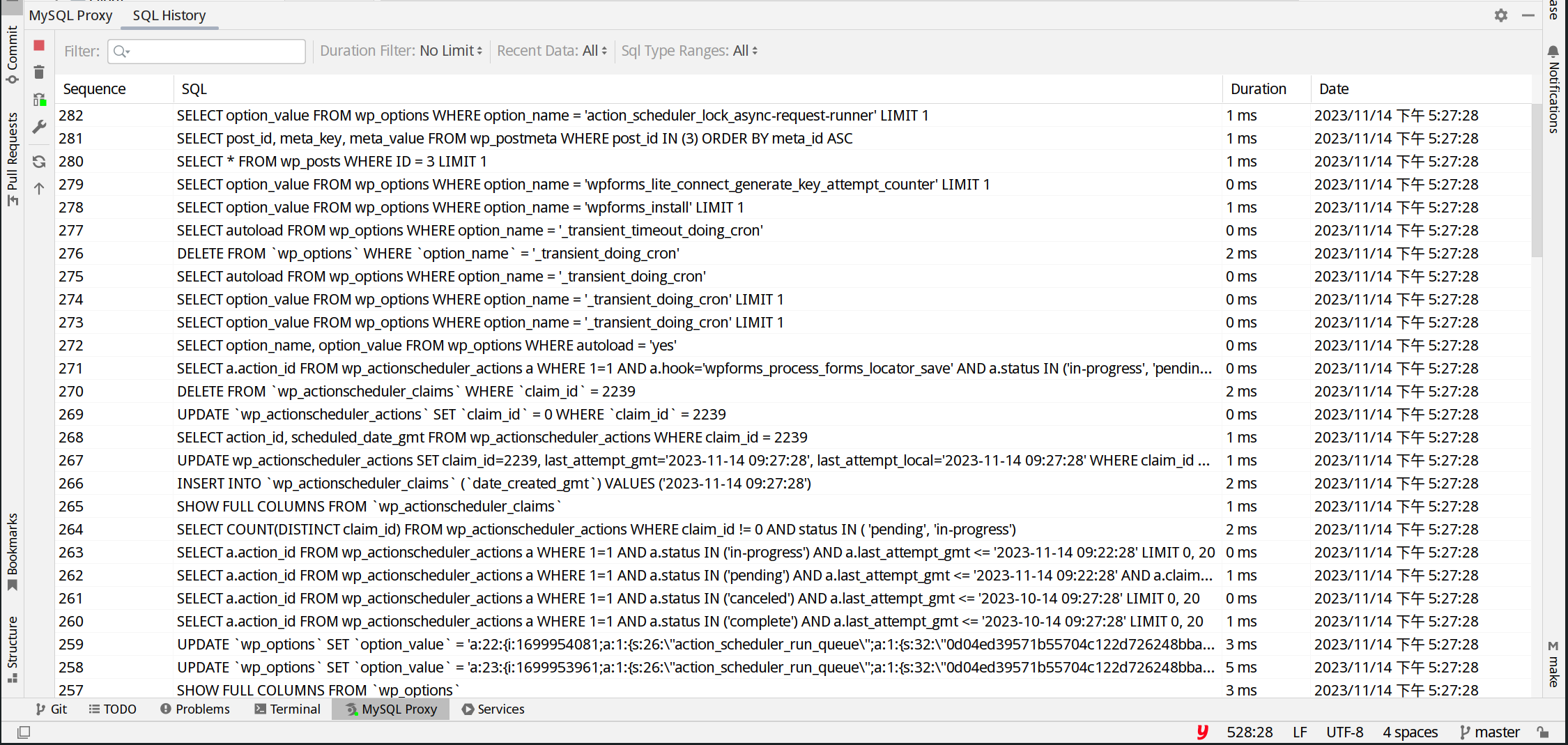This screenshot has width=1568, height=745.
Task: Open the Structure side panel
Action: pos(13,650)
